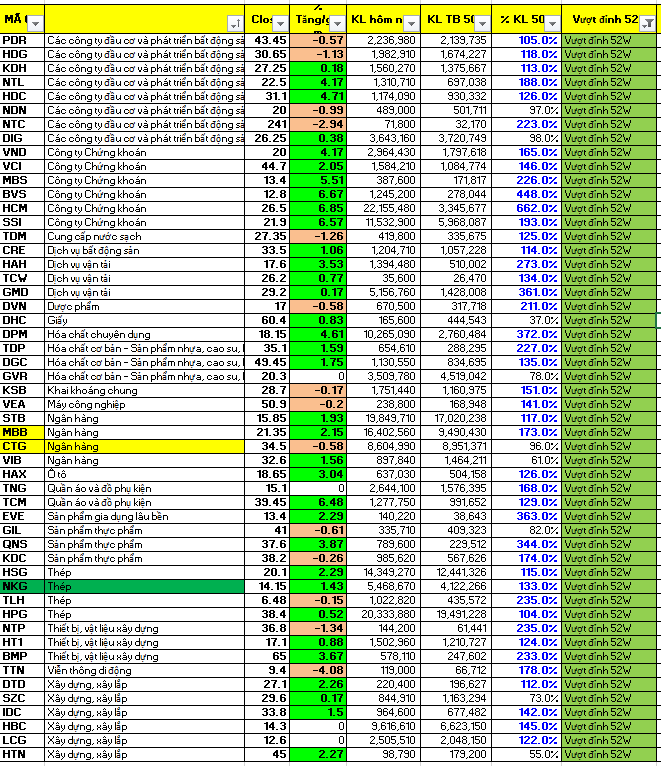Select the Cung cấp nước sạch industry cell

(145, 236)
